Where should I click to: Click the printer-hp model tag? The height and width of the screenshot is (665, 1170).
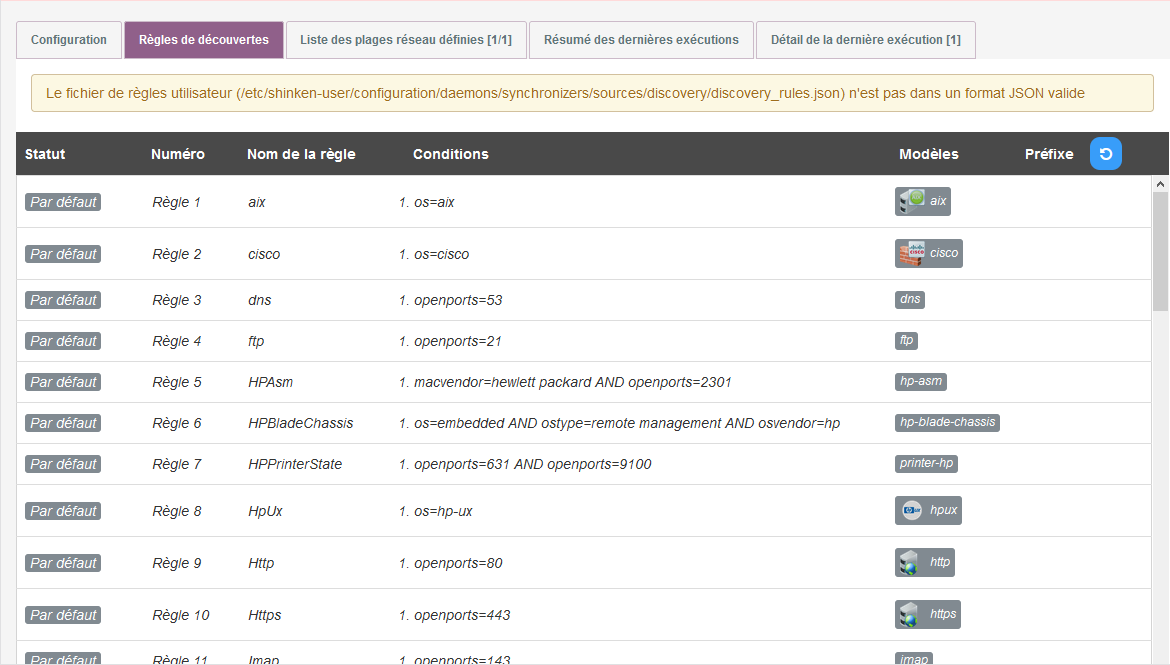coord(927,464)
